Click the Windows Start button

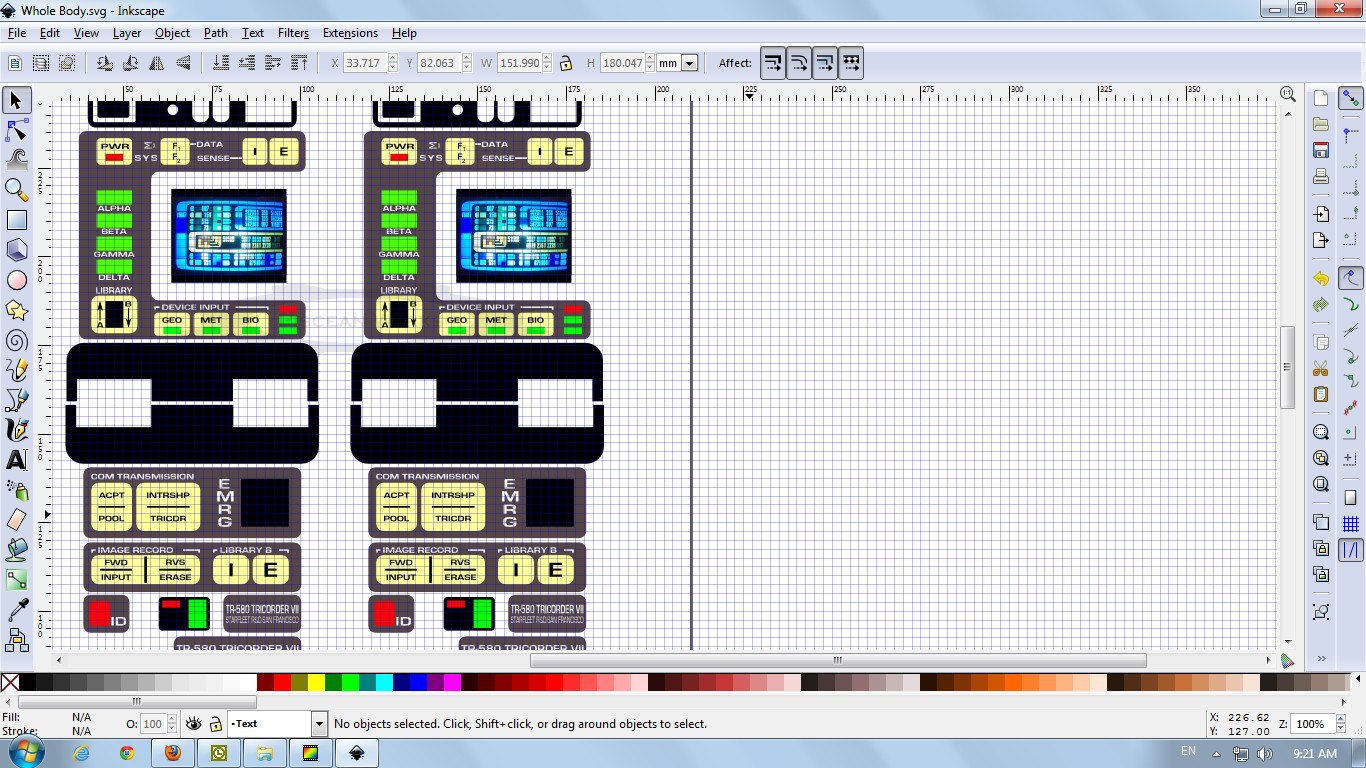click(x=27, y=752)
